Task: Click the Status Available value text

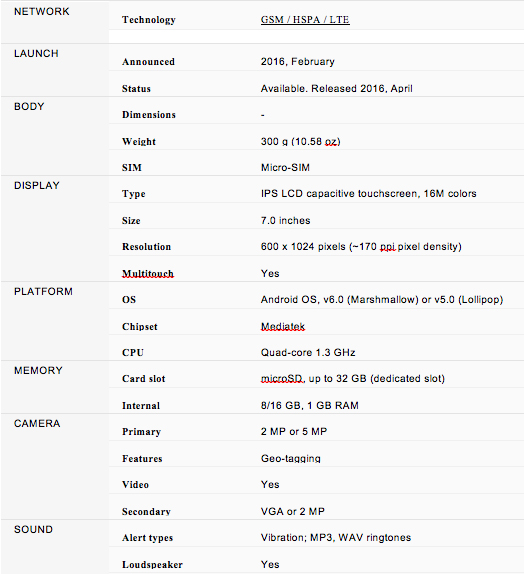Action: tap(337, 89)
